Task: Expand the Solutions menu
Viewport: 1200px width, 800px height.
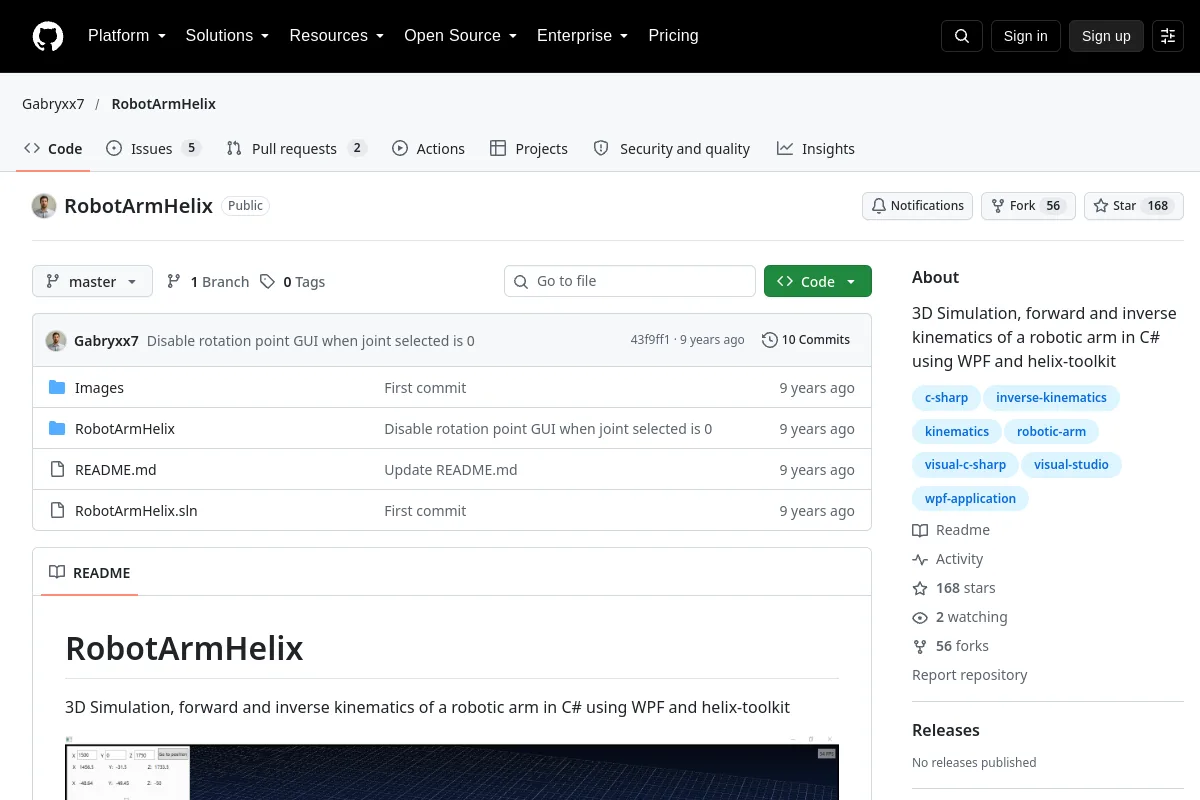Action: tap(227, 36)
